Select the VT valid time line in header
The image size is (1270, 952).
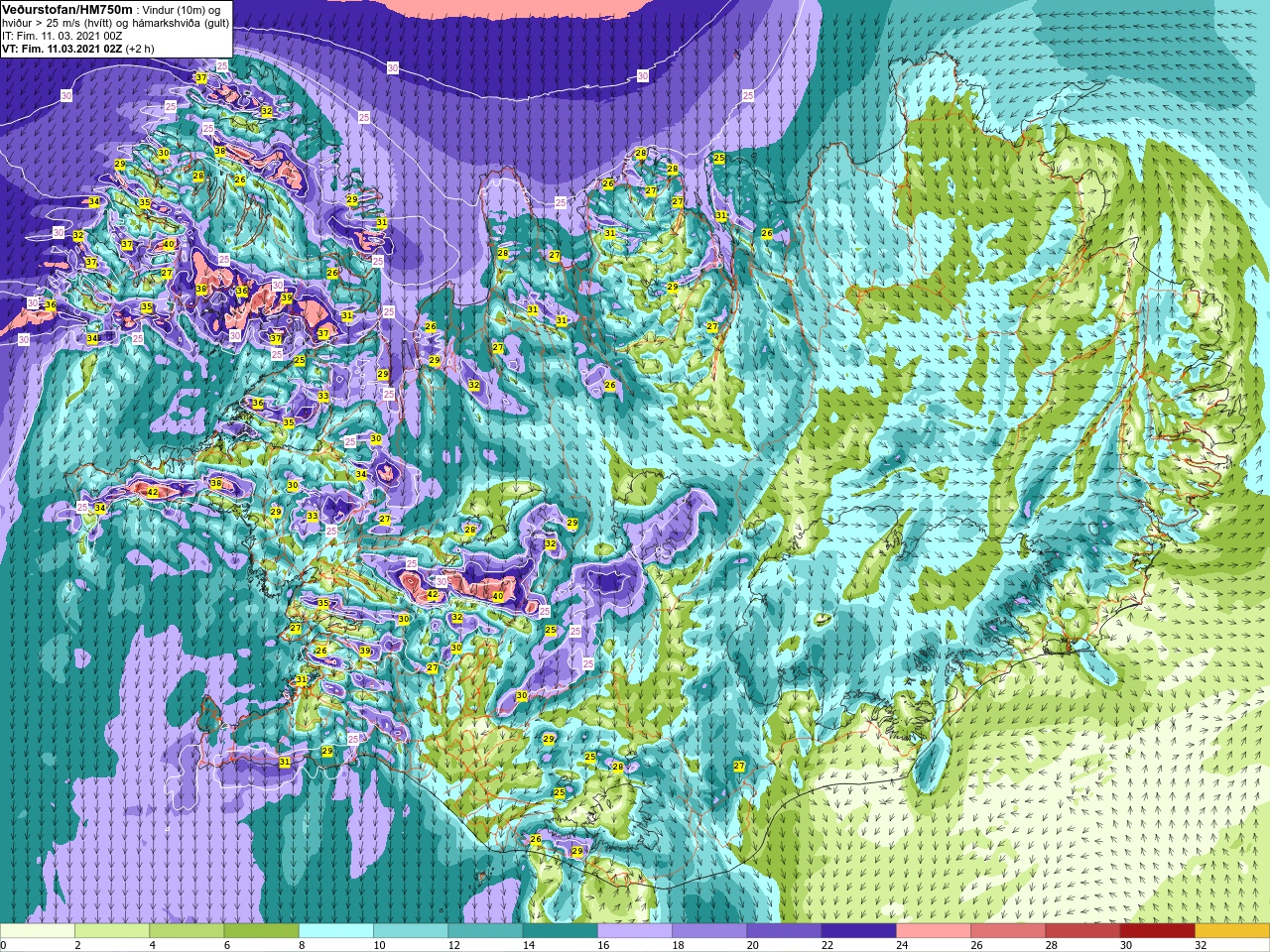pyautogui.click(x=77, y=48)
